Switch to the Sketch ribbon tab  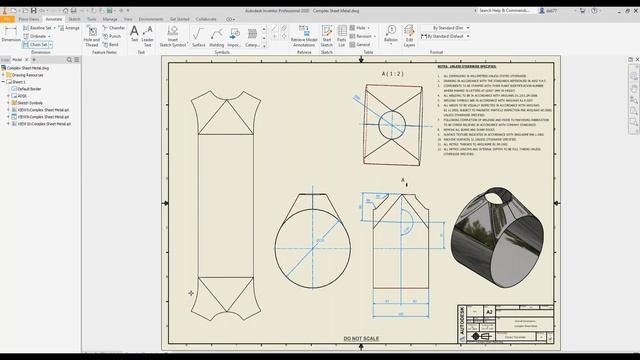74,19
